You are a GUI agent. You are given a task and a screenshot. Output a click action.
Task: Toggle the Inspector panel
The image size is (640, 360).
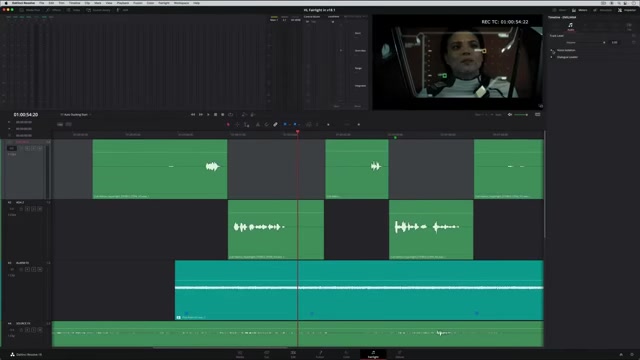coord(627,10)
